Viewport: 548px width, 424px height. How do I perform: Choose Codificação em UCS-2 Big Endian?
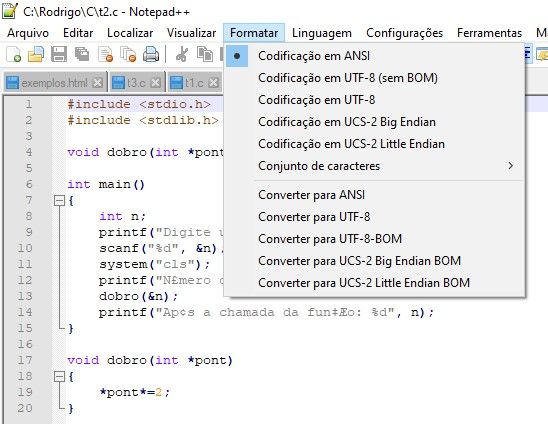(x=375, y=122)
